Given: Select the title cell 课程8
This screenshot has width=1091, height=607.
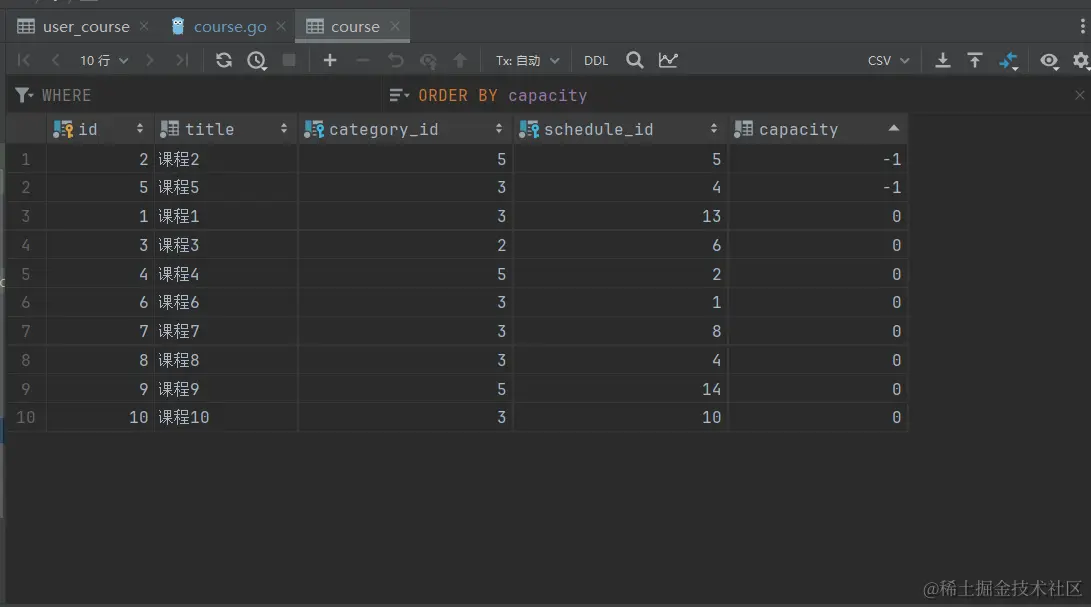Looking at the screenshot, I should point(225,360).
